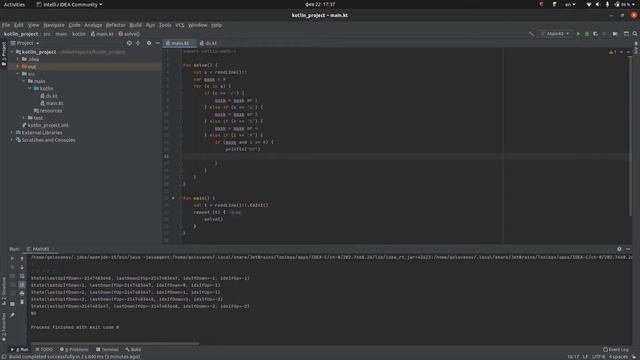Toggle scroll to end in Run console

22,284
